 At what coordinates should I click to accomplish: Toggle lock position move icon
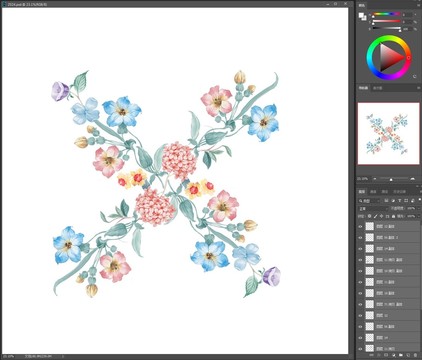(381, 216)
